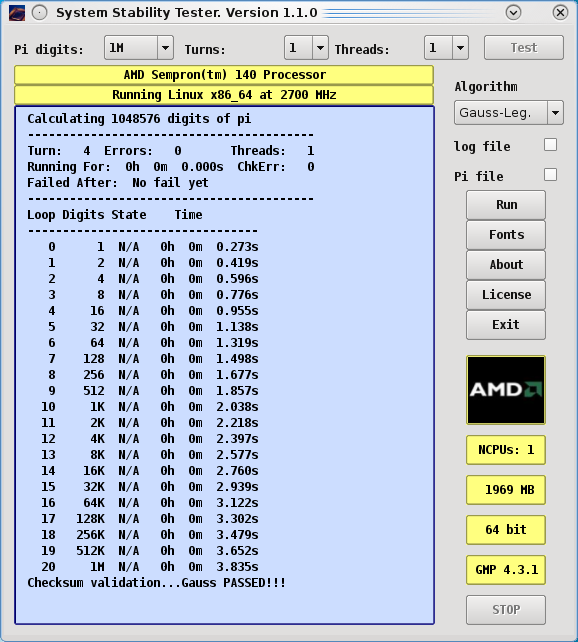Click the Algorithm label
The height and width of the screenshot is (642, 578).
pos(486,87)
